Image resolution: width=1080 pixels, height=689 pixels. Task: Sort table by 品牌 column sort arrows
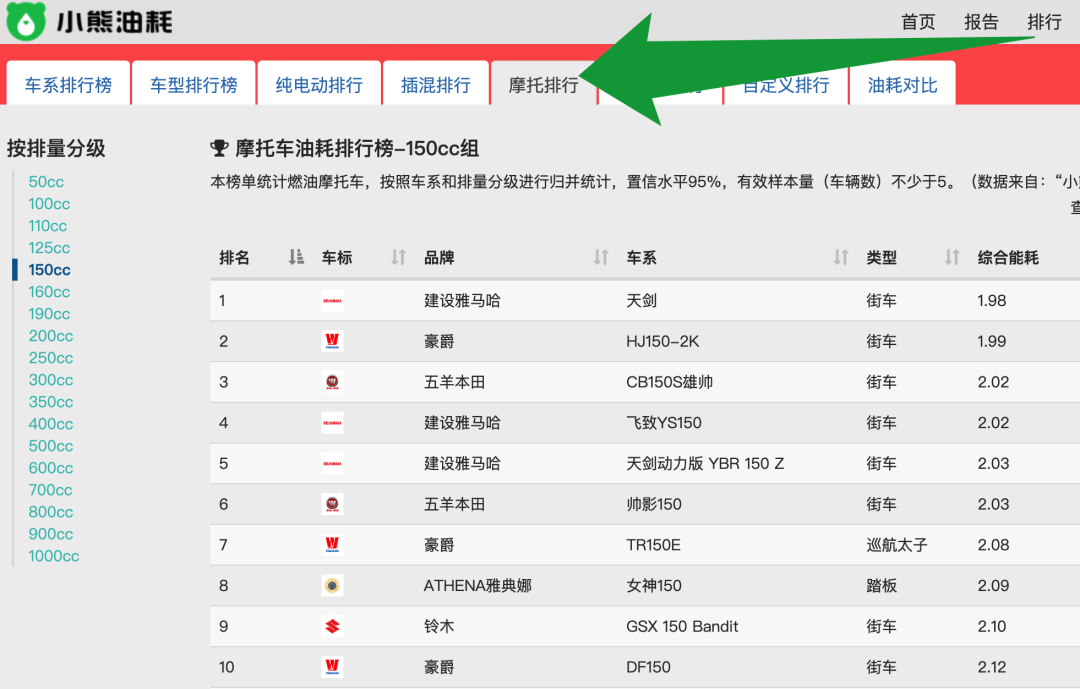601,257
